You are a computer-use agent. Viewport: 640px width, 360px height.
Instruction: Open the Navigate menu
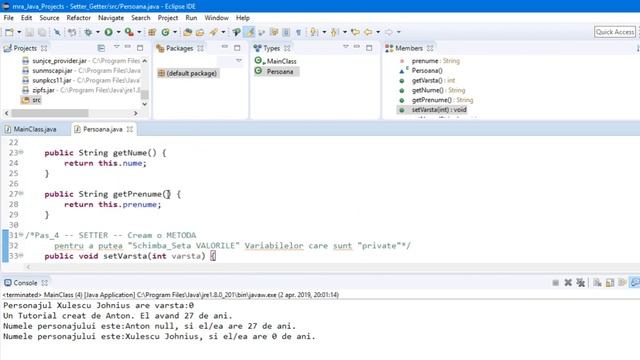click(111, 18)
